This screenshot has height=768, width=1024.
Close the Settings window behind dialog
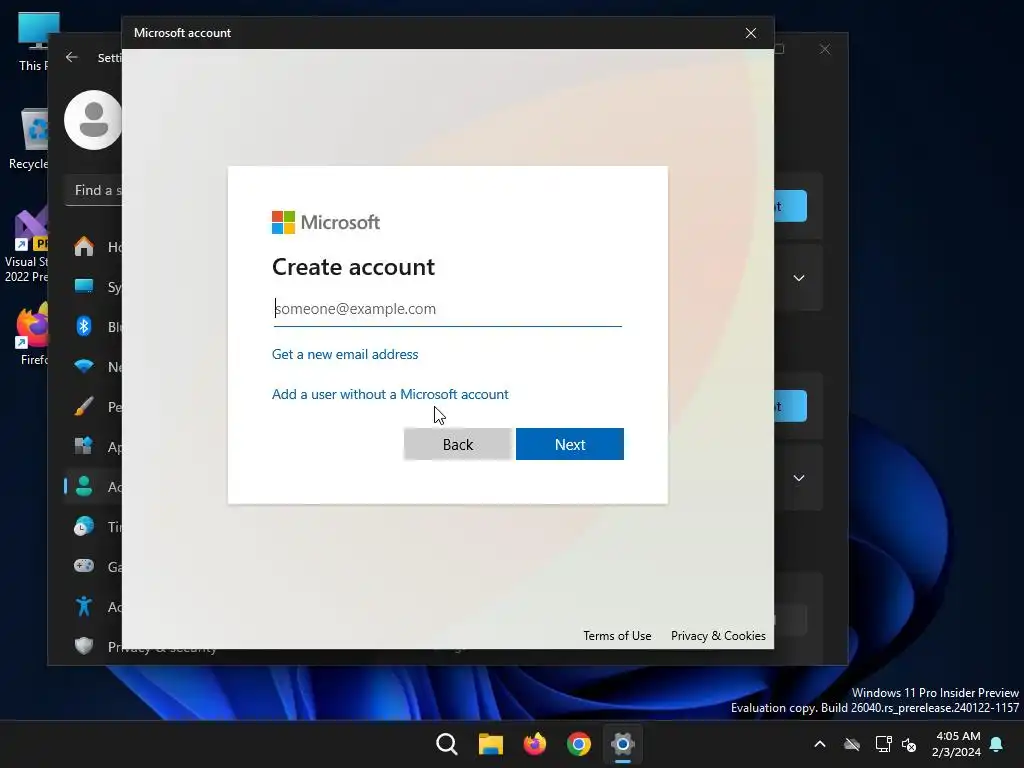point(825,49)
